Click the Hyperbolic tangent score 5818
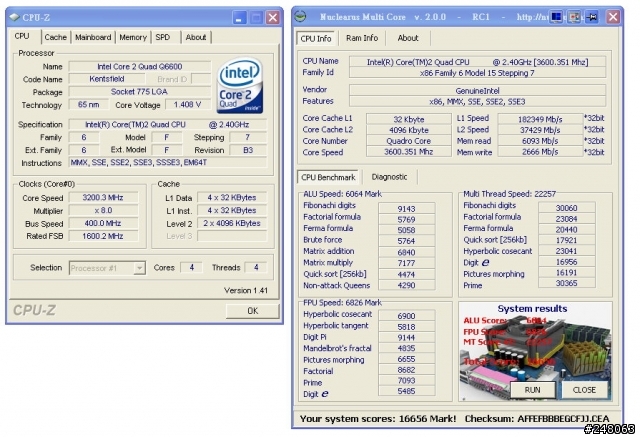640x437 pixels. point(407,327)
